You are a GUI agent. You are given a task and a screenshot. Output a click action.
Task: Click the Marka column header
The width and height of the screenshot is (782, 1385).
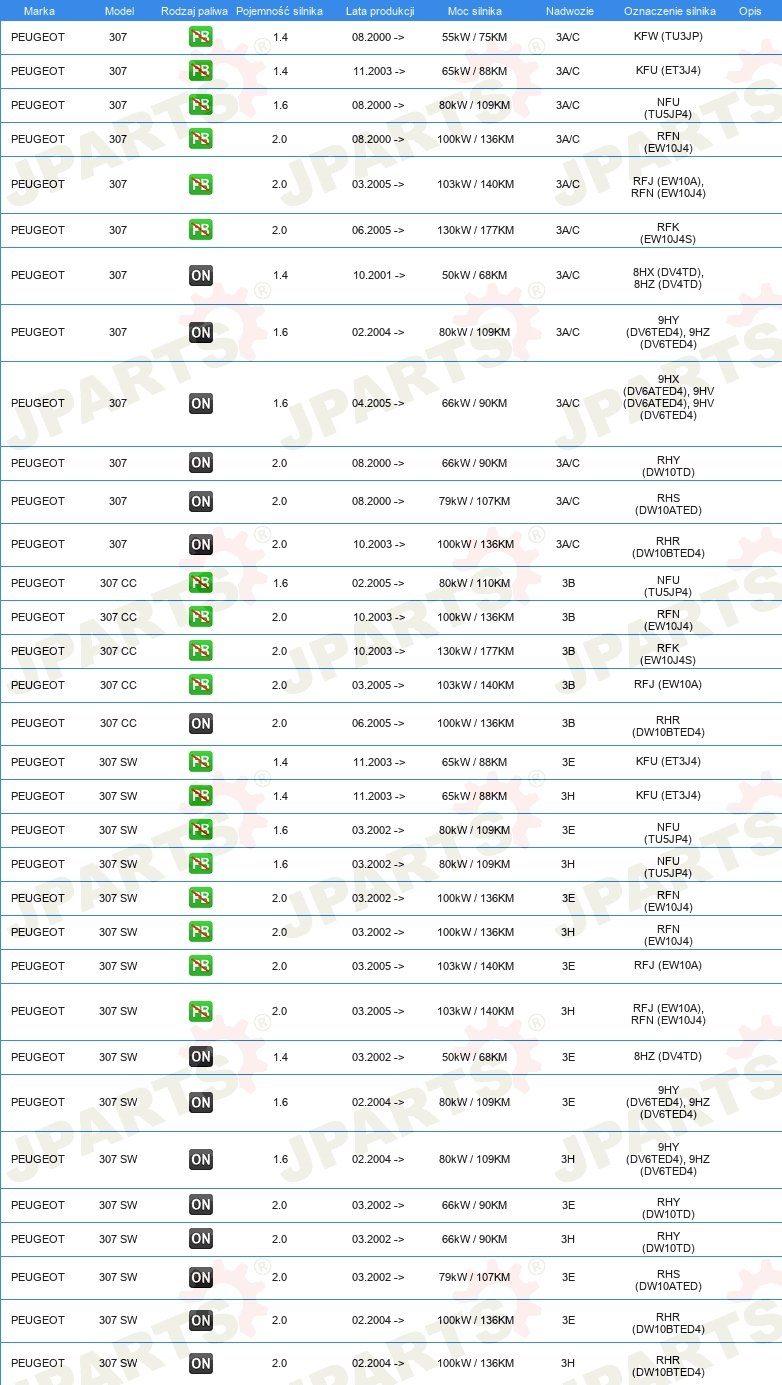click(x=39, y=11)
